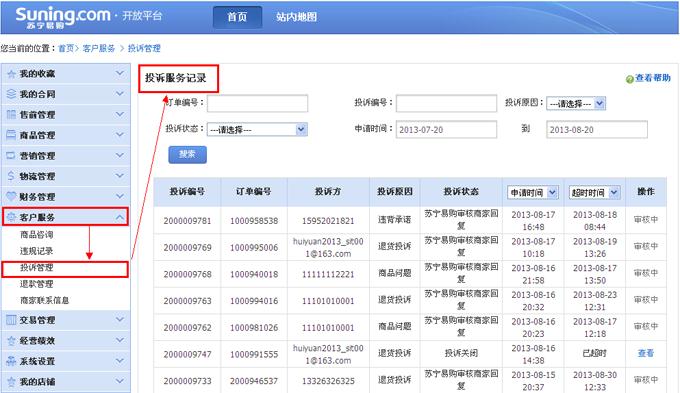Click the blue 搜索 button
The height and width of the screenshot is (393, 680).
[x=187, y=154]
